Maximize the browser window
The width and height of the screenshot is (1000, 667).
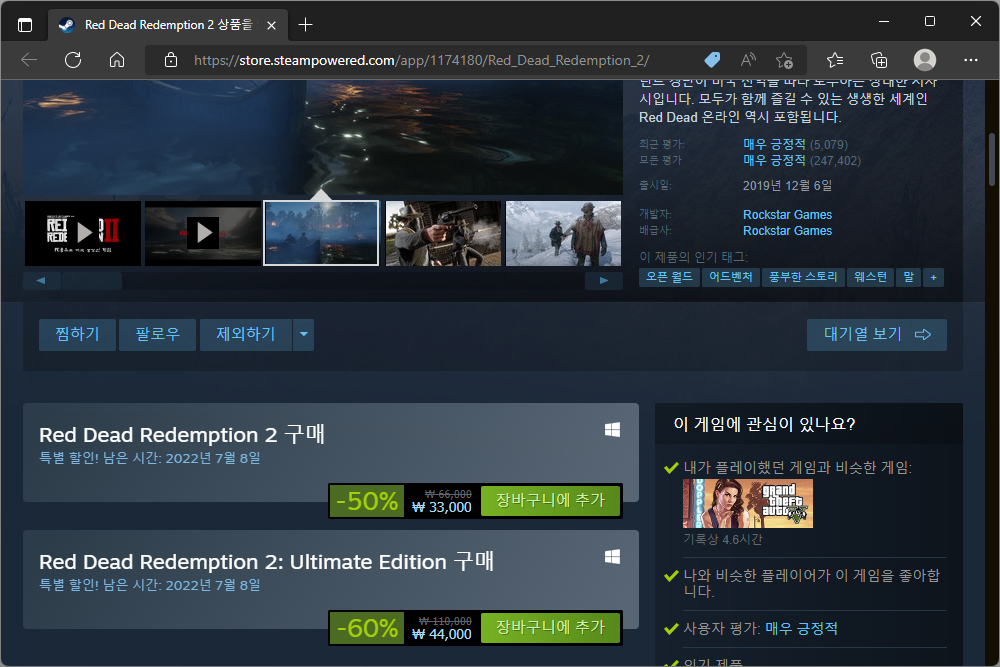pos(930,21)
